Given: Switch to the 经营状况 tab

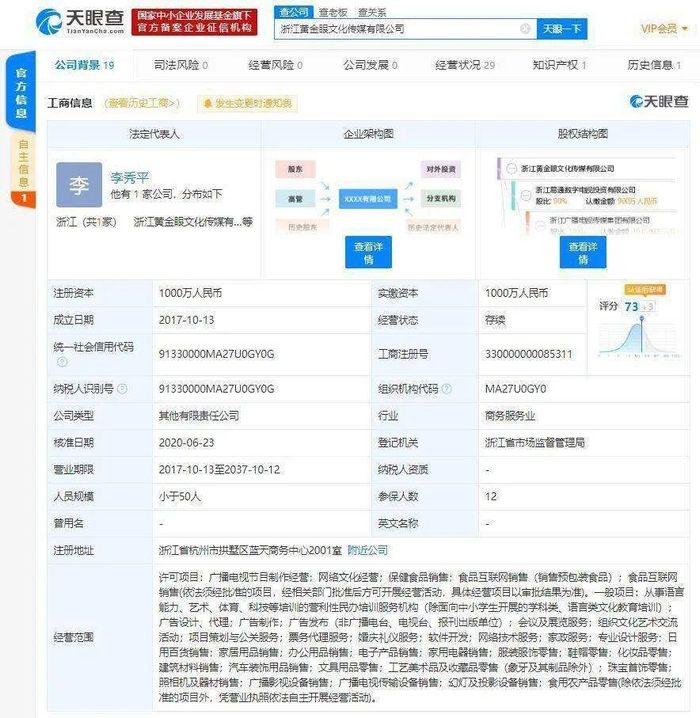Looking at the screenshot, I should (x=465, y=65).
